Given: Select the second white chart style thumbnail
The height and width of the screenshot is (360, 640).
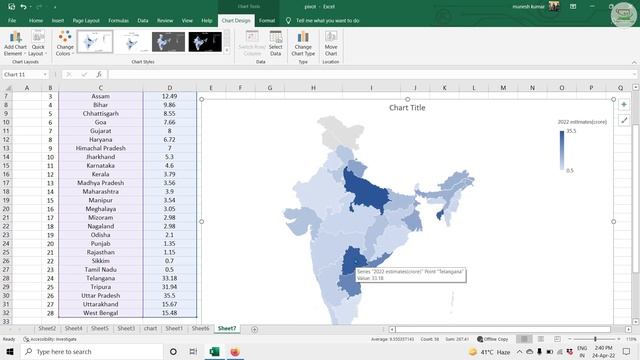Looking at the screenshot, I should click(x=131, y=42).
